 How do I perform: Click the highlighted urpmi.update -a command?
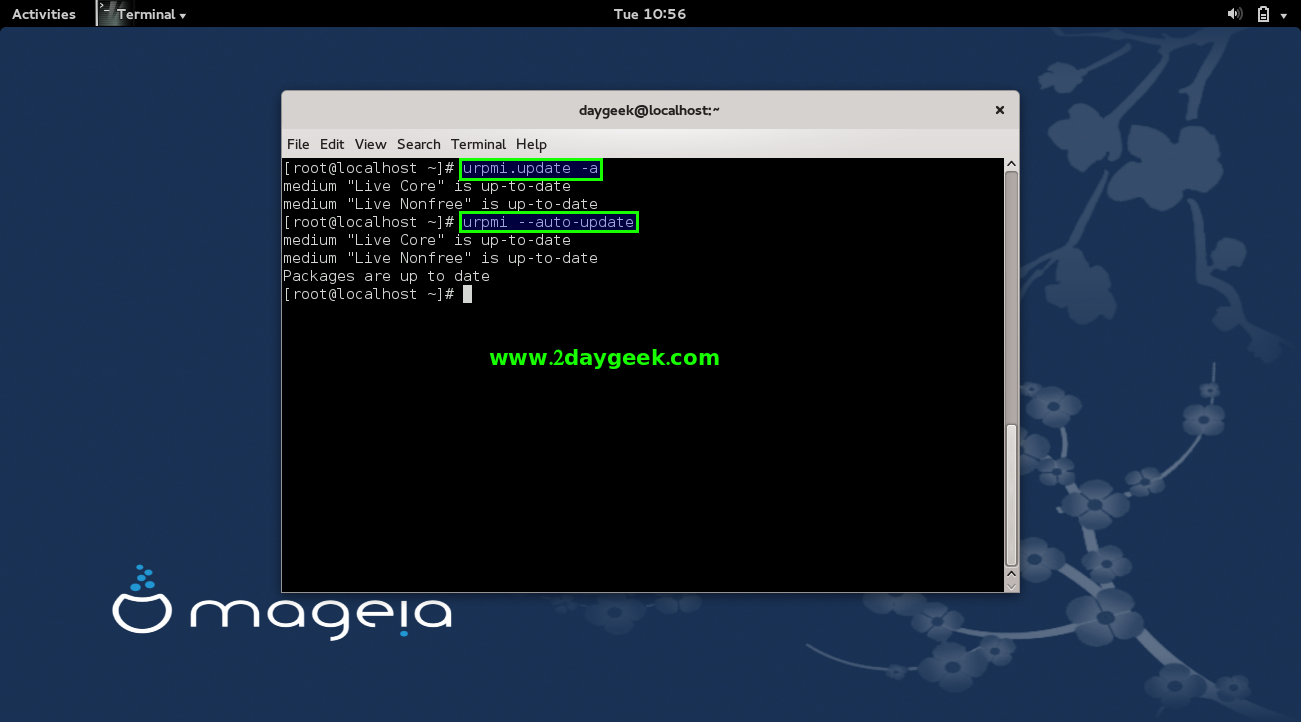[531, 168]
